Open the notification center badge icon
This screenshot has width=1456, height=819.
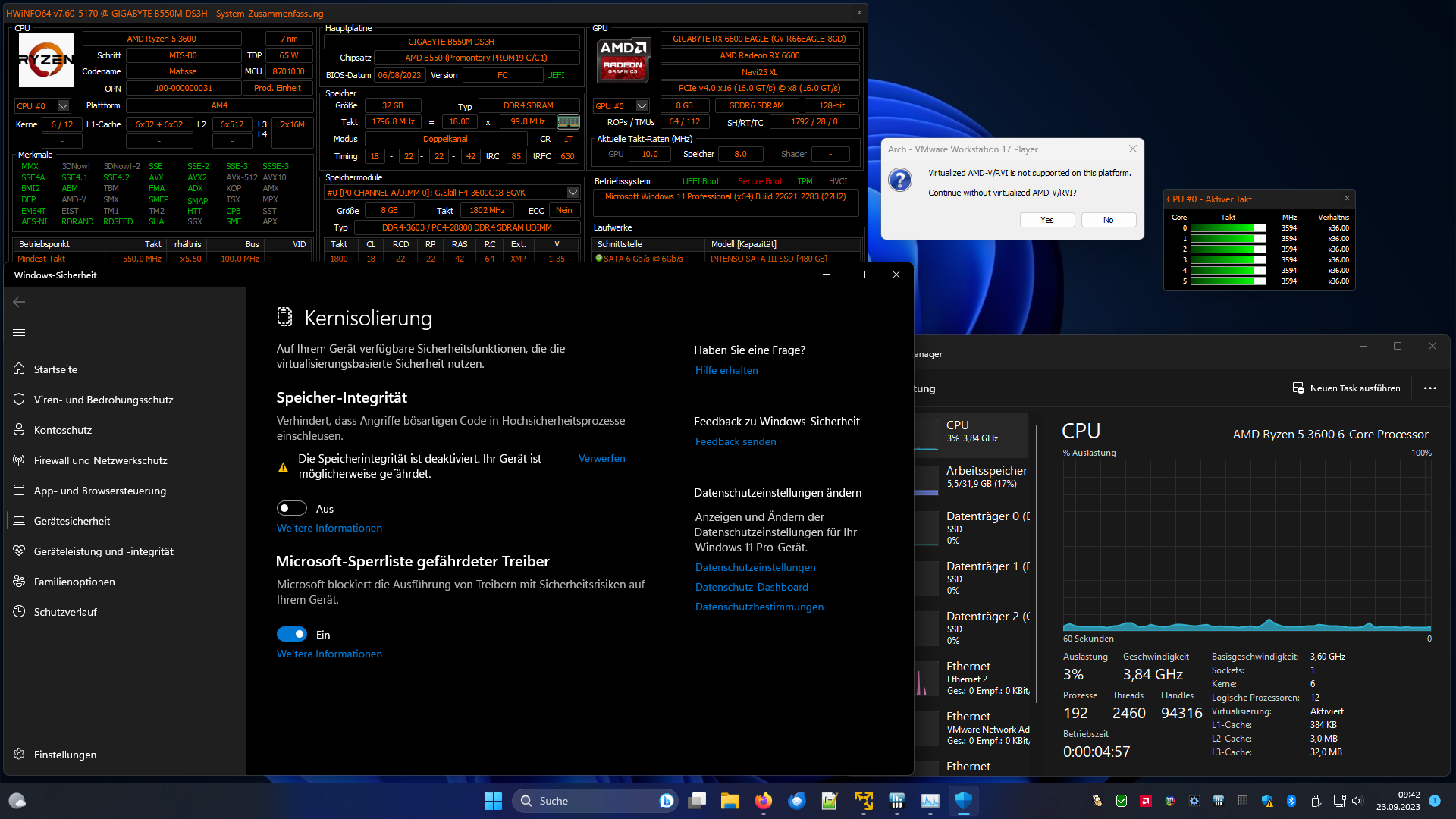[1435, 801]
